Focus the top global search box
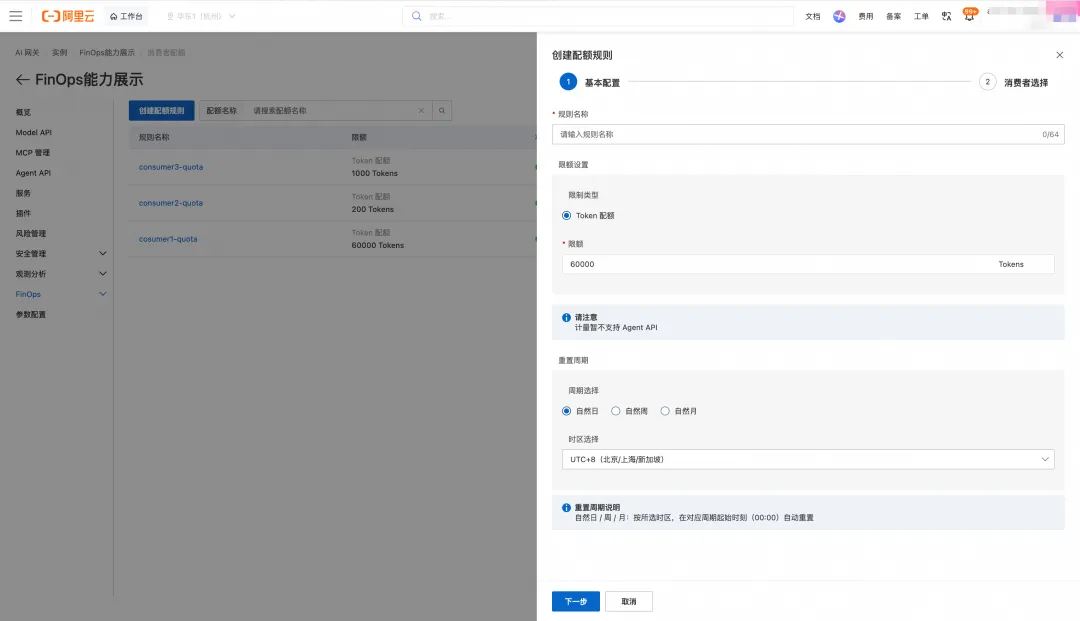Viewport: 1080px width, 621px height. click(598, 16)
